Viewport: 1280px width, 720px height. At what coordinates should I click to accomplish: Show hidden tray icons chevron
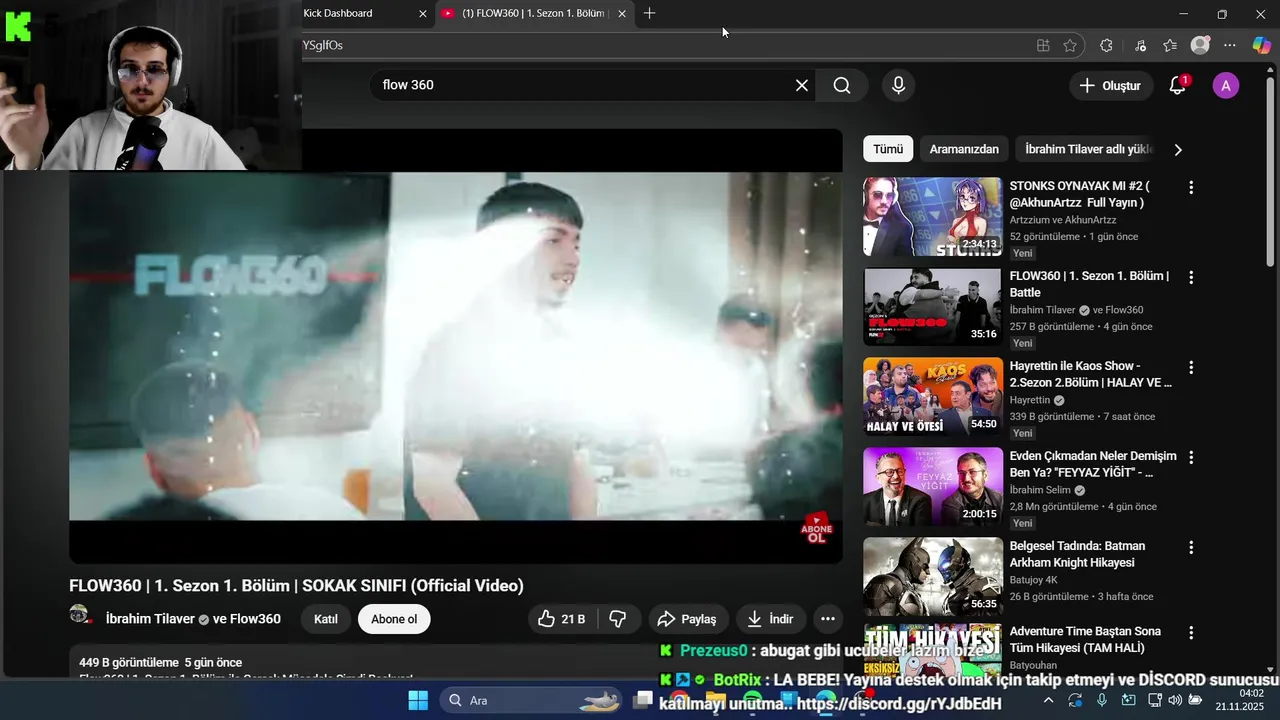(x=1048, y=700)
